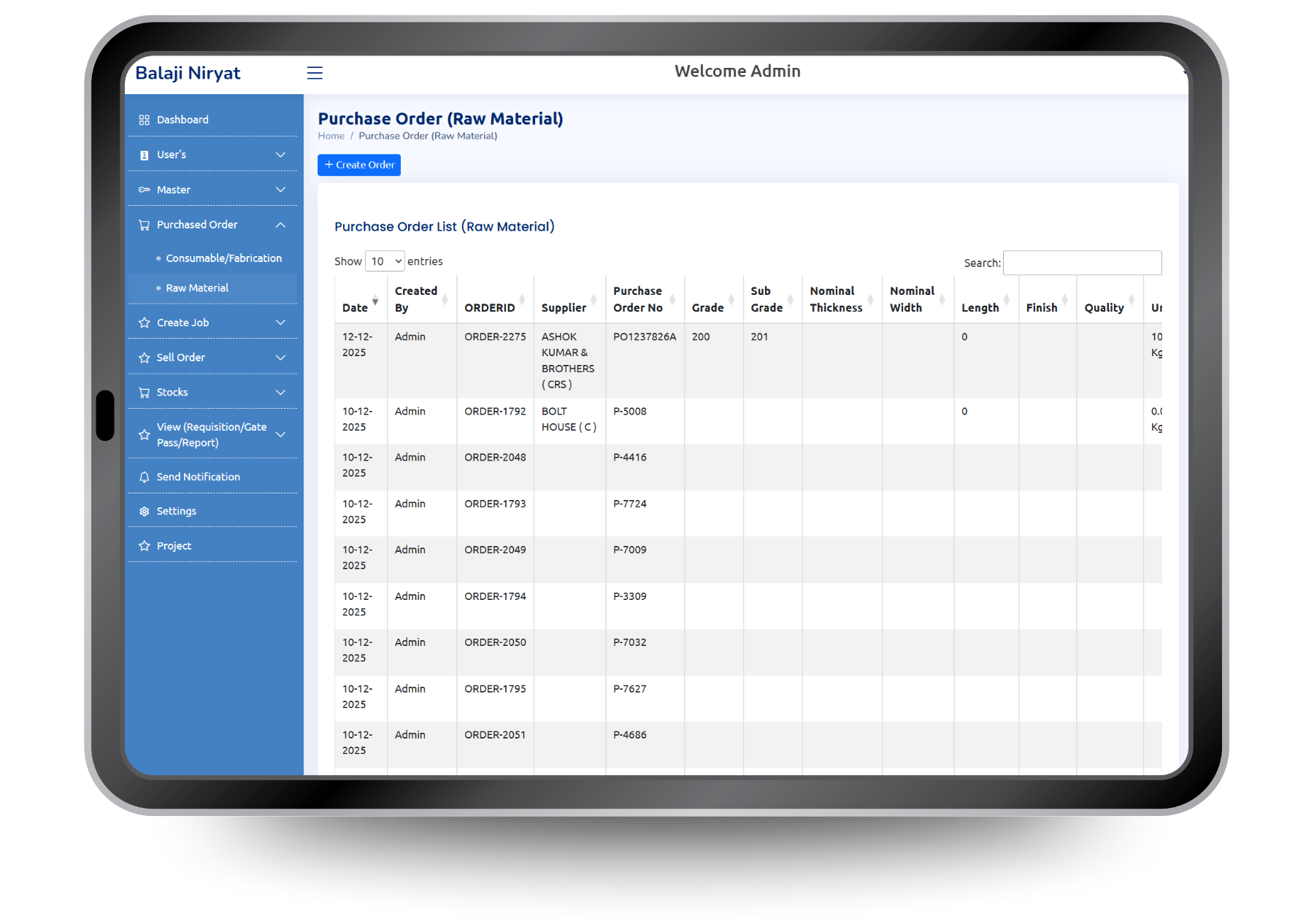
Task: Click the User's sidebar icon
Action: tap(144, 155)
